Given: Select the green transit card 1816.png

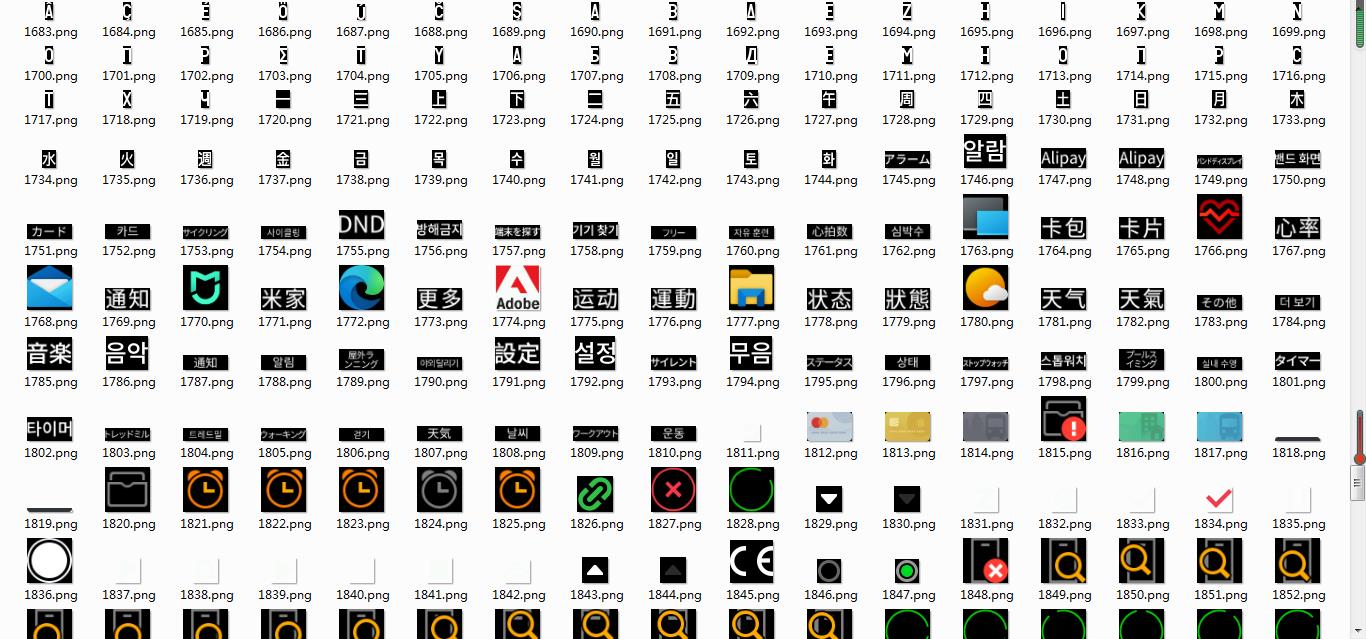Looking at the screenshot, I should pyautogui.click(x=1141, y=427).
